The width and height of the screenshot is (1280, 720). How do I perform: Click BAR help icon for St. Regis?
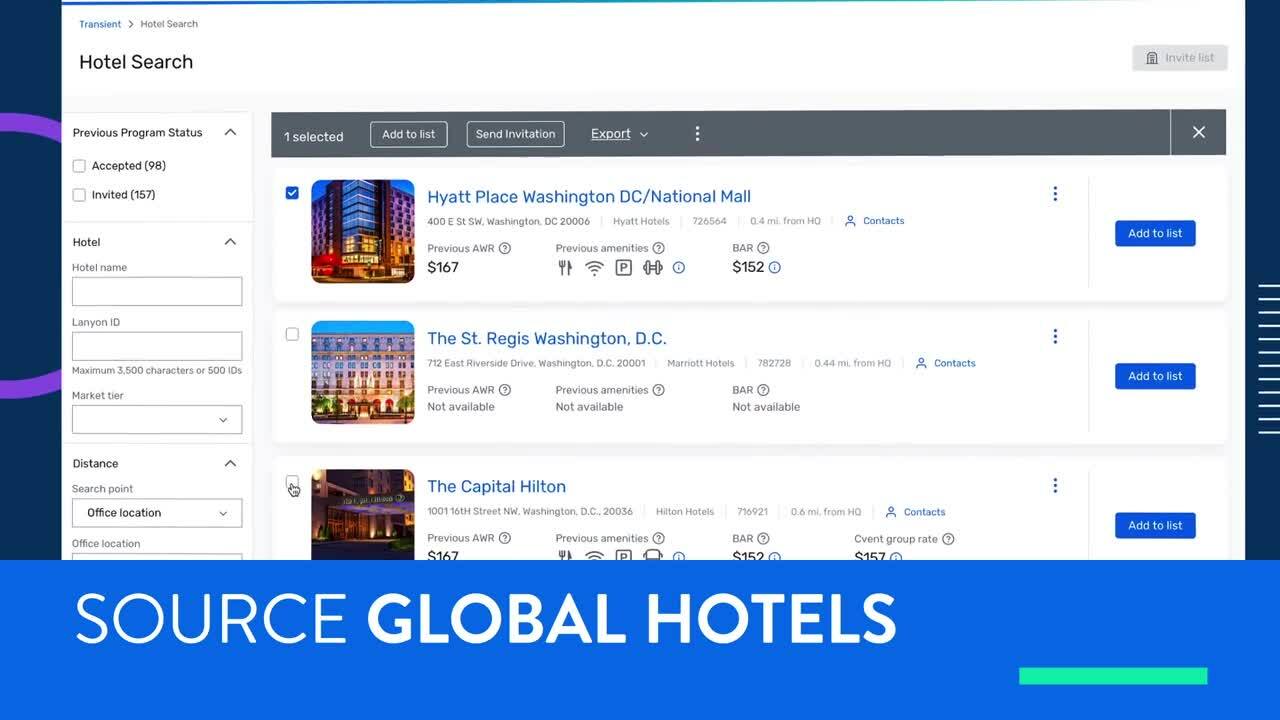pyautogui.click(x=763, y=390)
